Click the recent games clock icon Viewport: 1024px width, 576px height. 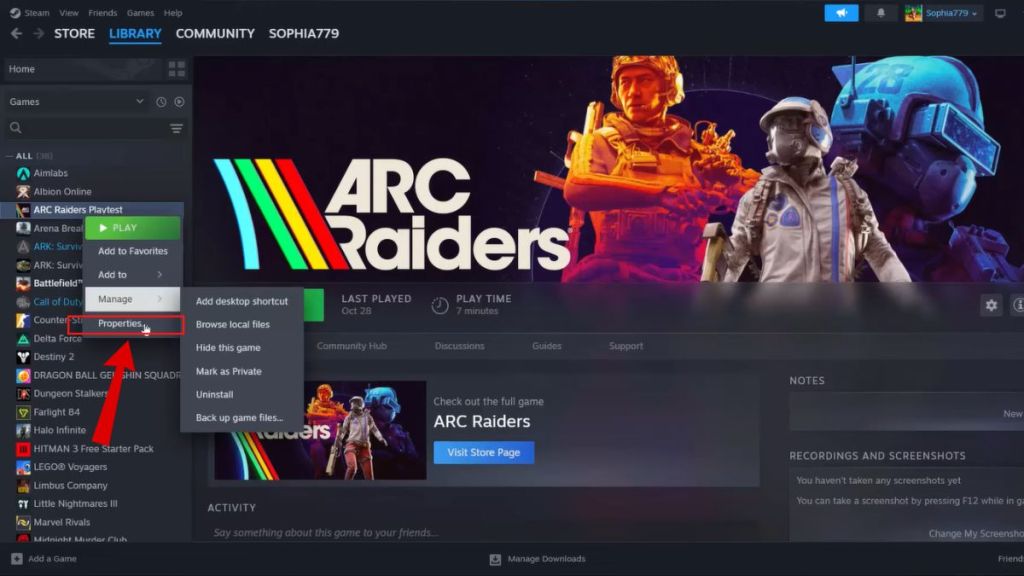(159, 101)
